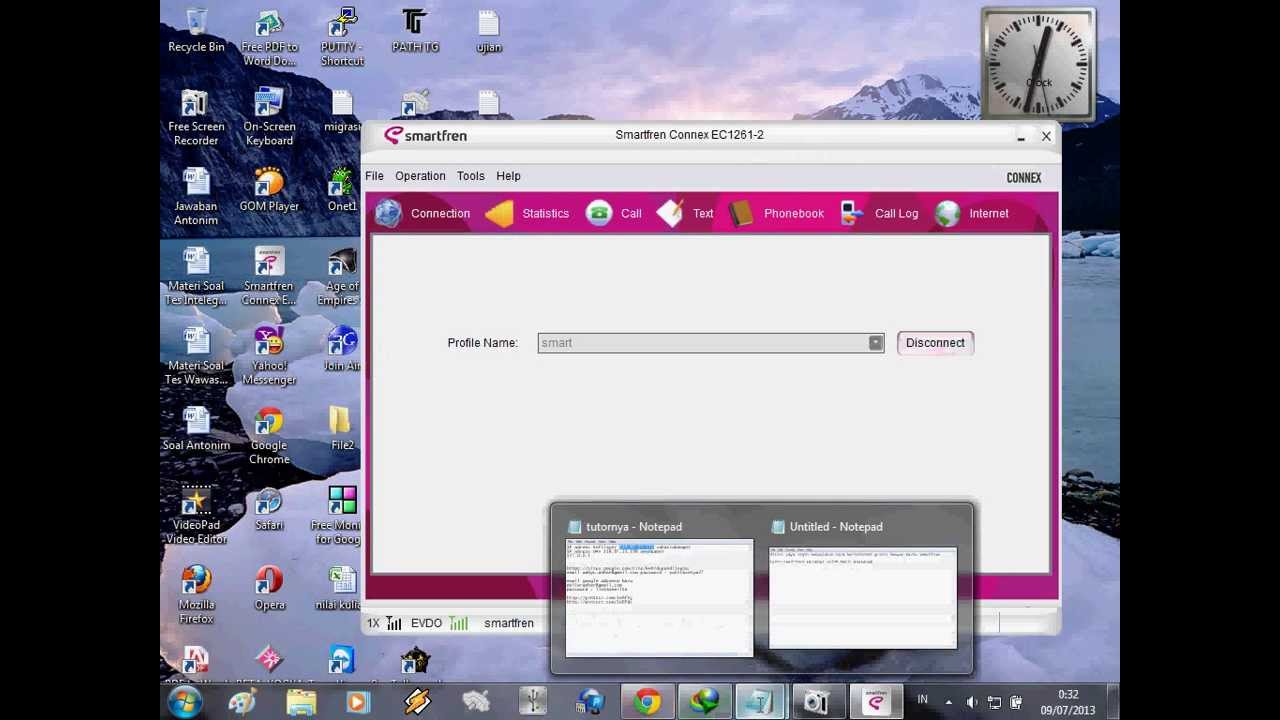This screenshot has height=720, width=1280.
Task: Open the Help menu
Action: [x=508, y=176]
